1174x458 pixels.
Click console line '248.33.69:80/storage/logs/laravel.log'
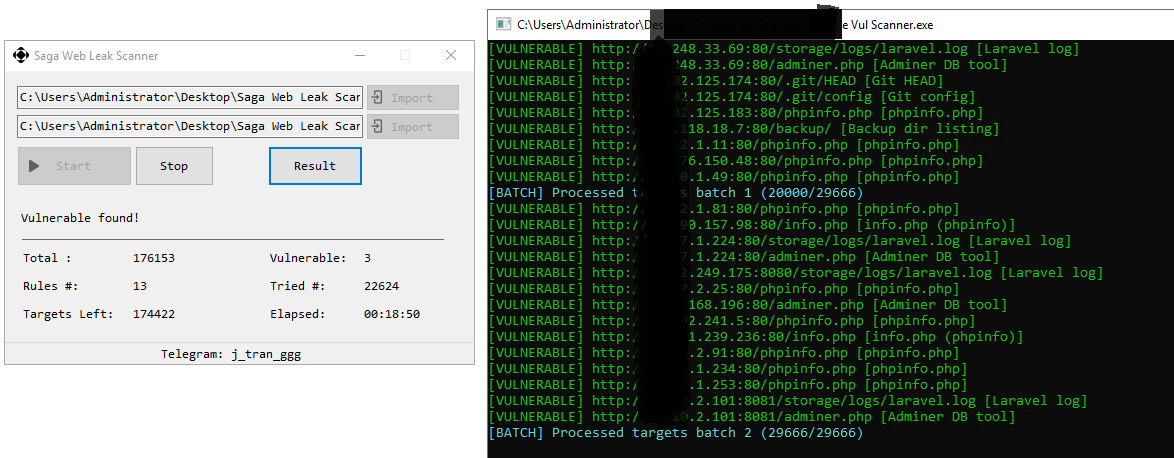784,49
